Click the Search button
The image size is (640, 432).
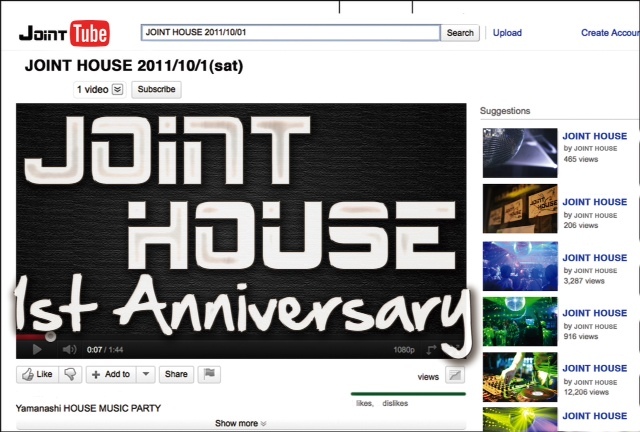tap(460, 33)
